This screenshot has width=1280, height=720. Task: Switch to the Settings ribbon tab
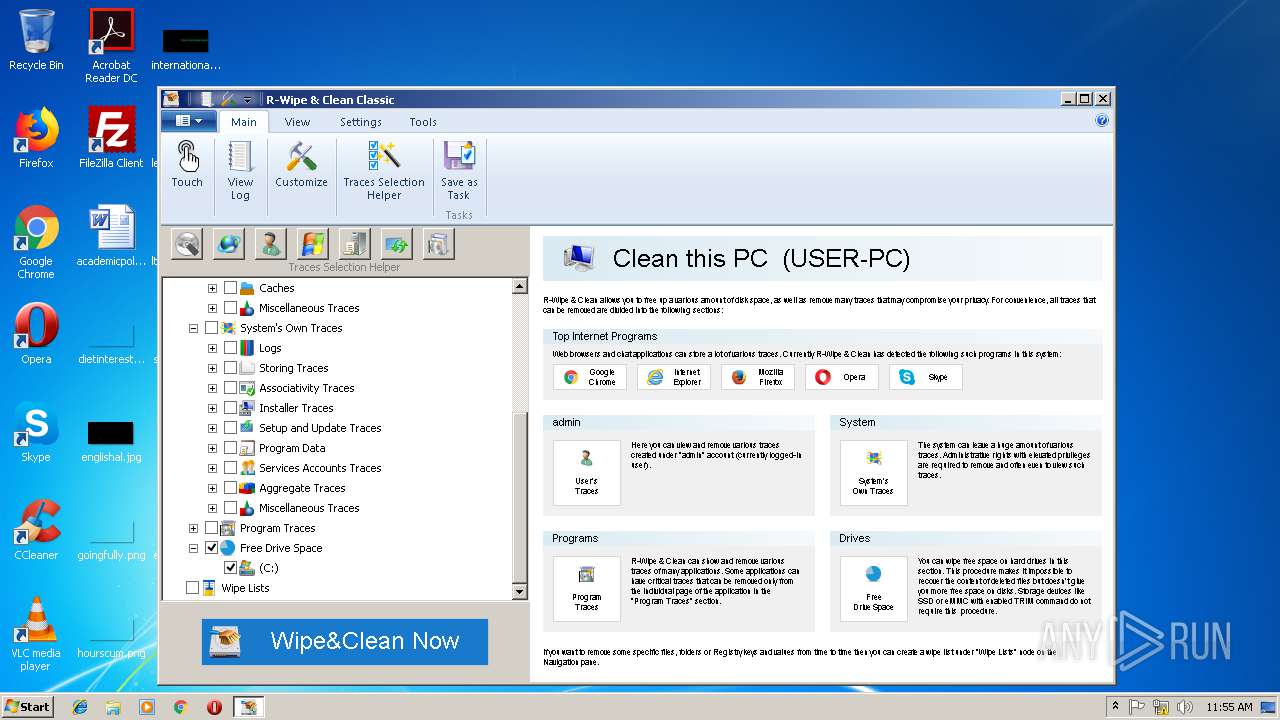pyautogui.click(x=360, y=122)
